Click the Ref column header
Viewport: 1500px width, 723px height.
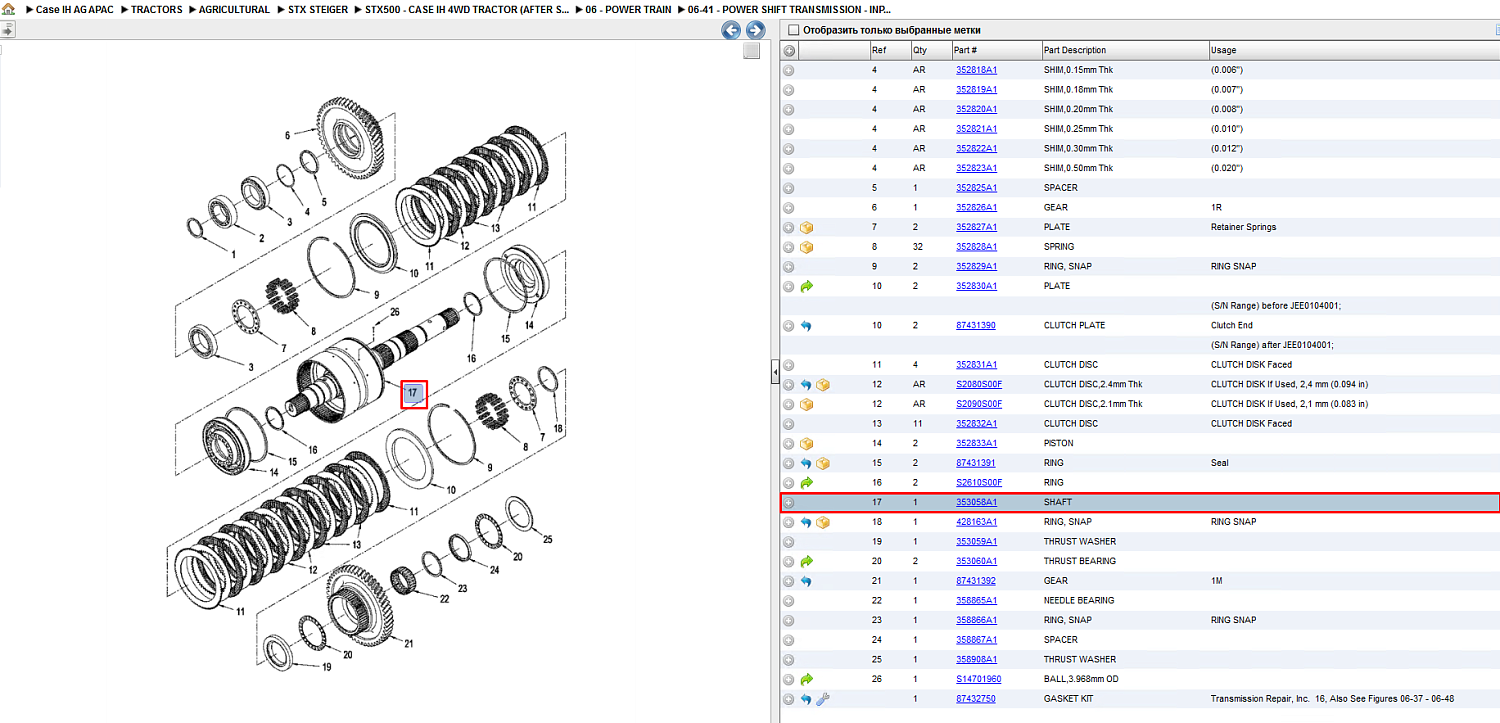pos(889,50)
